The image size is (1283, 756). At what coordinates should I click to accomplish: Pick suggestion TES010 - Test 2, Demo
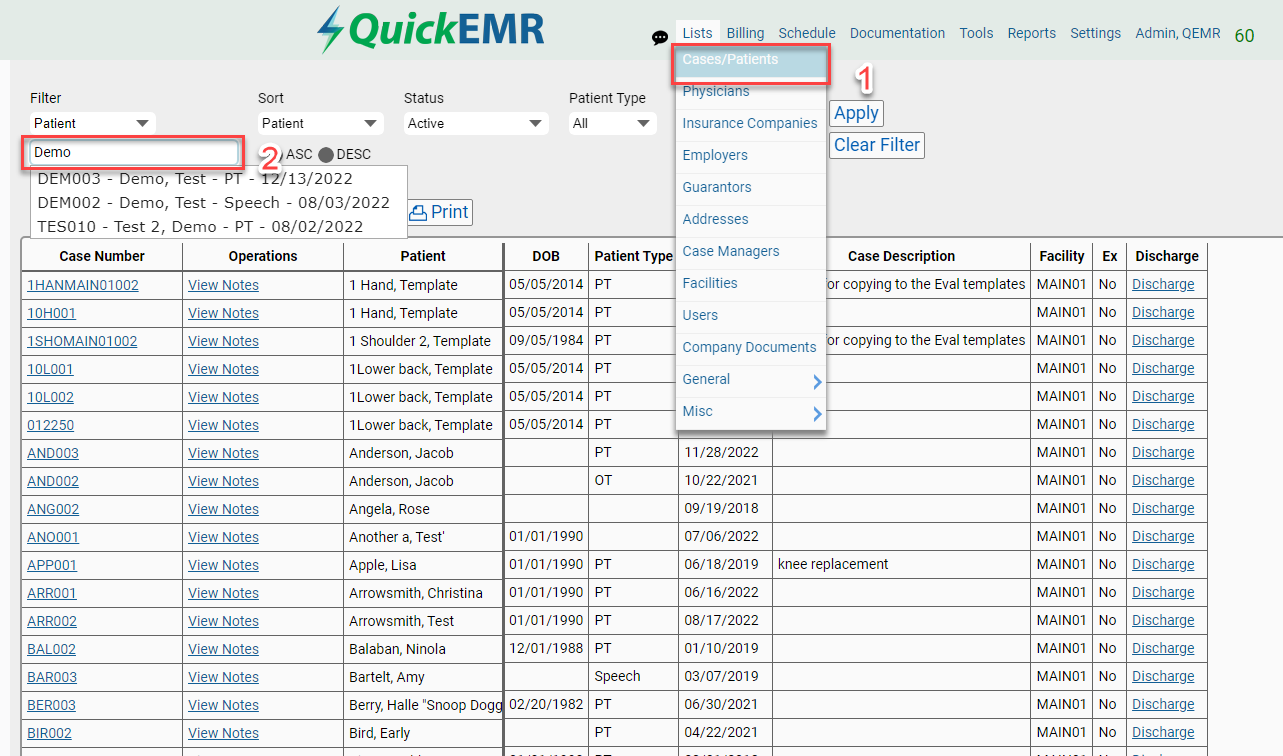click(x=219, y=227)
